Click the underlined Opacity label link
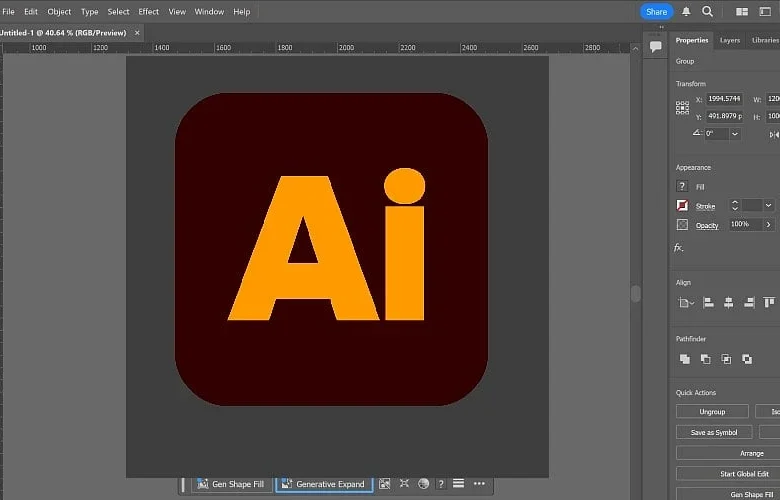 [707, 225]
